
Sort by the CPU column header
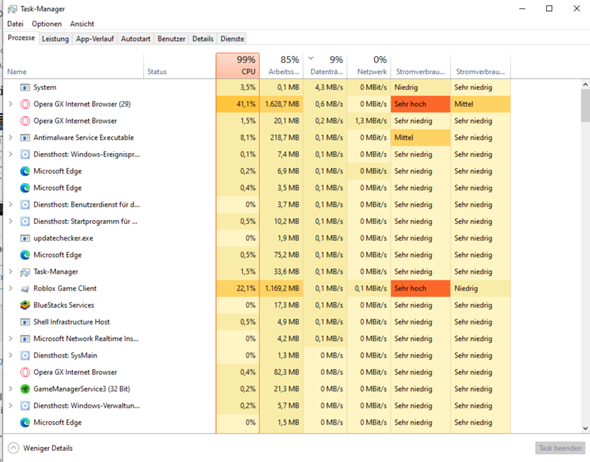coord(238,66)
